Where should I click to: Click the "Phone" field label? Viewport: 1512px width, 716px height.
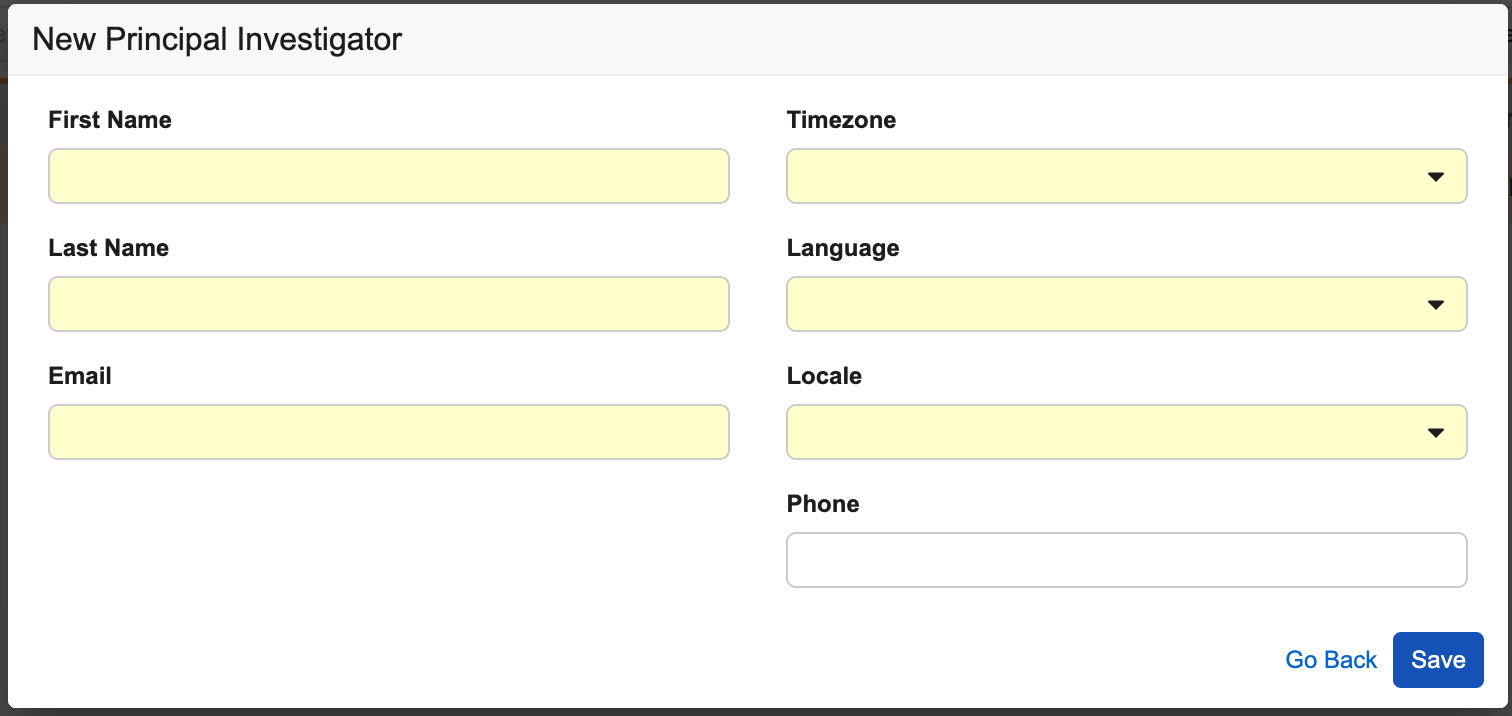click(x=823, y=504)
